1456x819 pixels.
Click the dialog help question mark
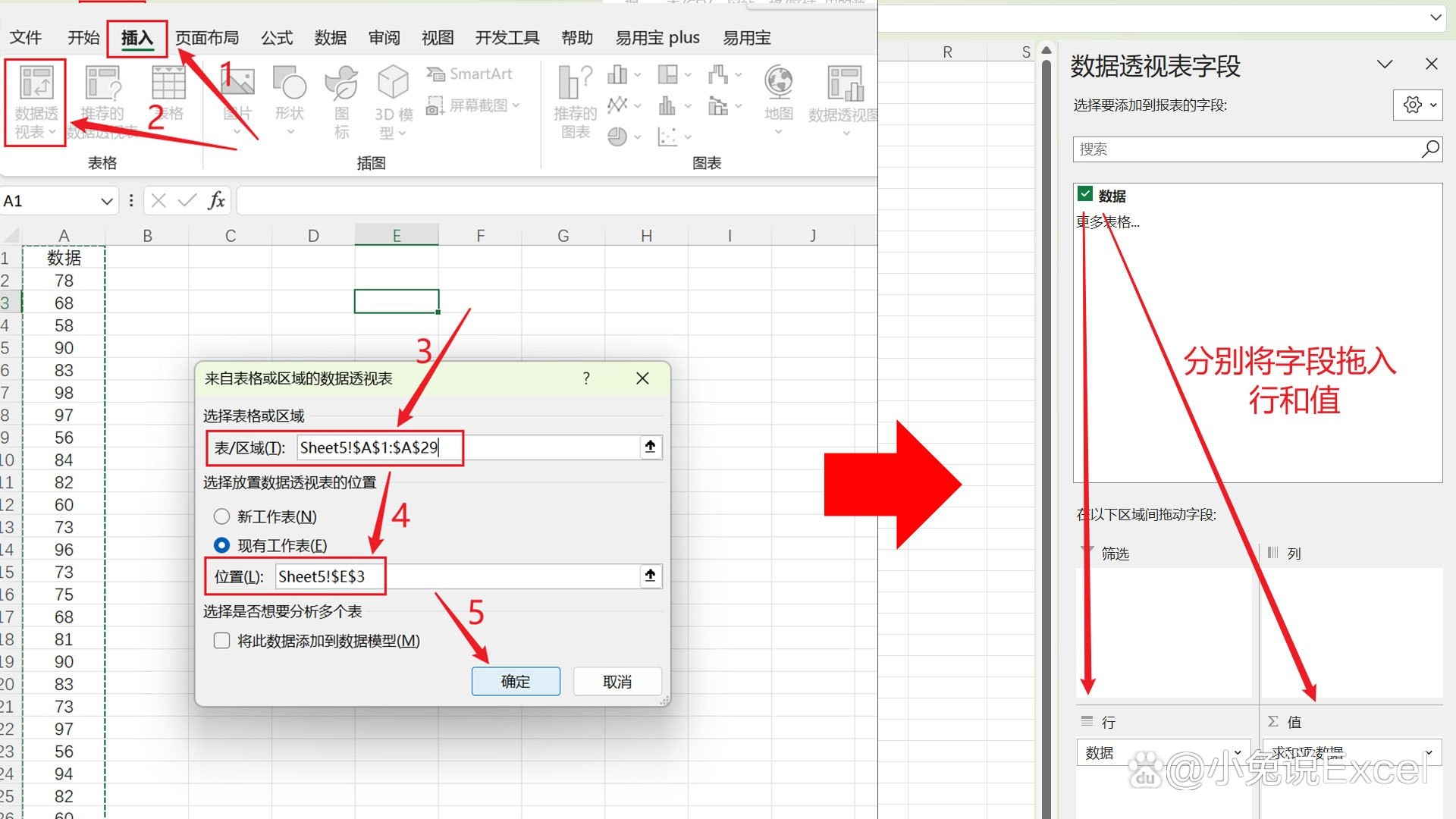coord(586,378)
